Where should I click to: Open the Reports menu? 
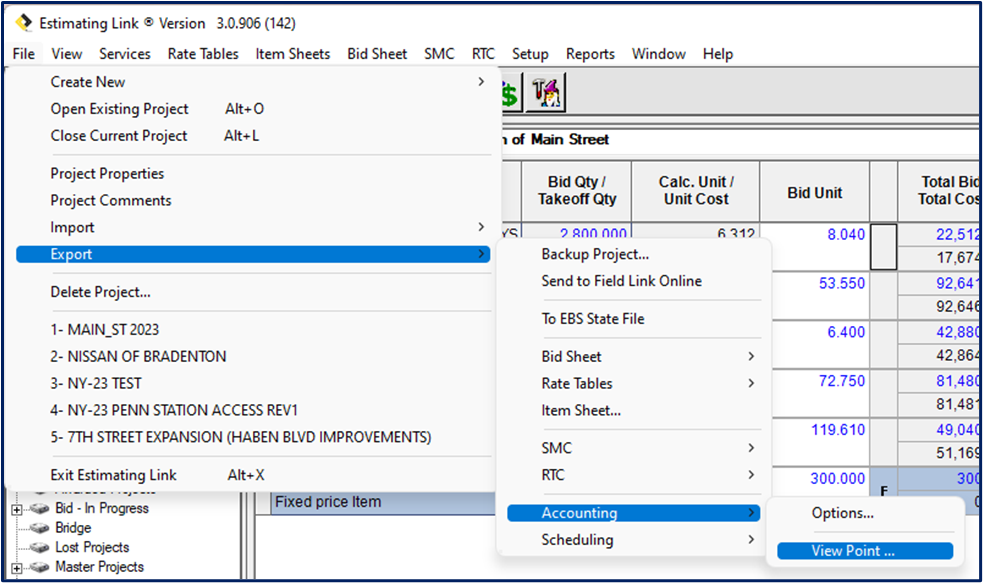click(591, 54)
